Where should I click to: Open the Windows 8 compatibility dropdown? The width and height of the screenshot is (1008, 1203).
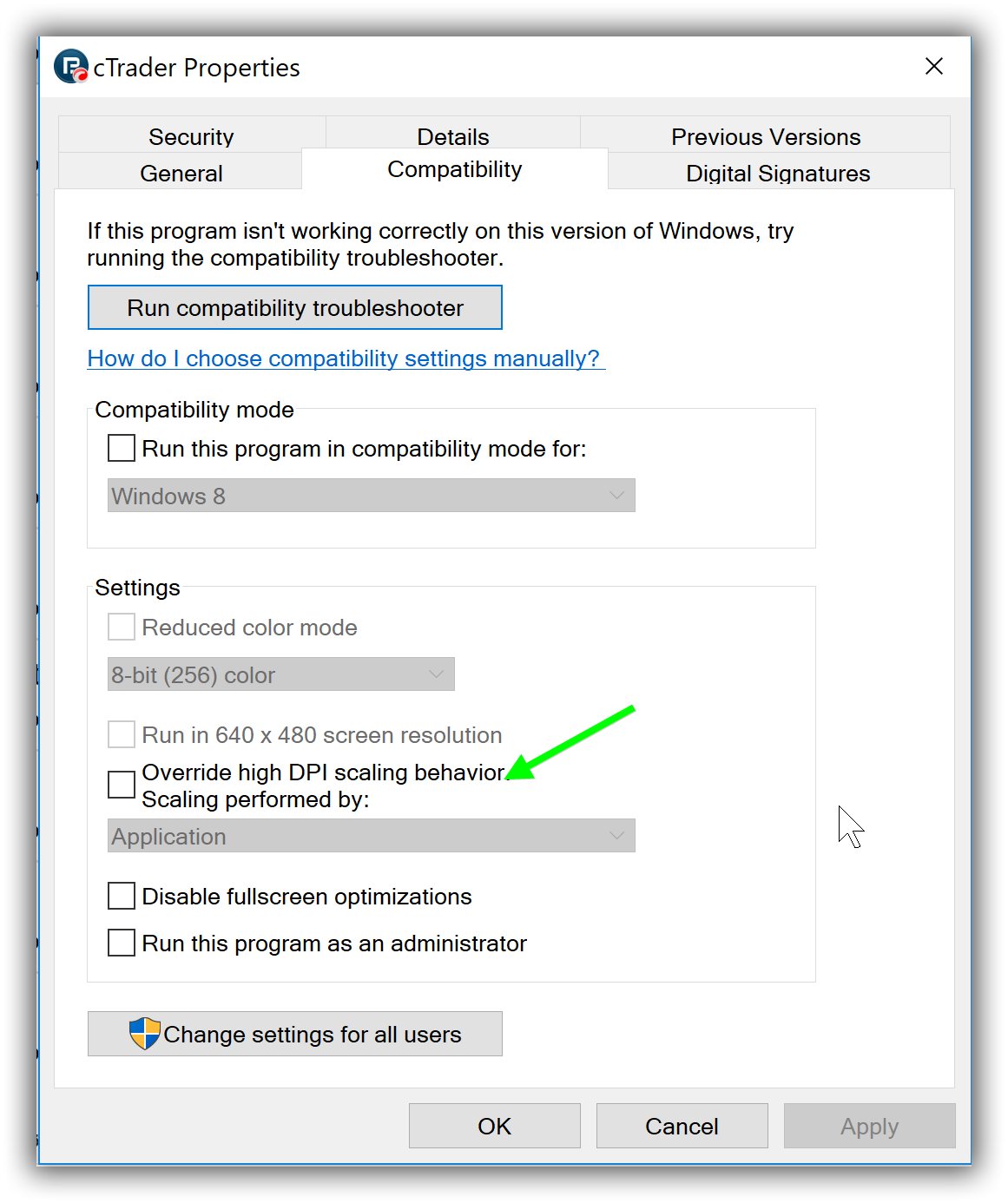[371, 496]
